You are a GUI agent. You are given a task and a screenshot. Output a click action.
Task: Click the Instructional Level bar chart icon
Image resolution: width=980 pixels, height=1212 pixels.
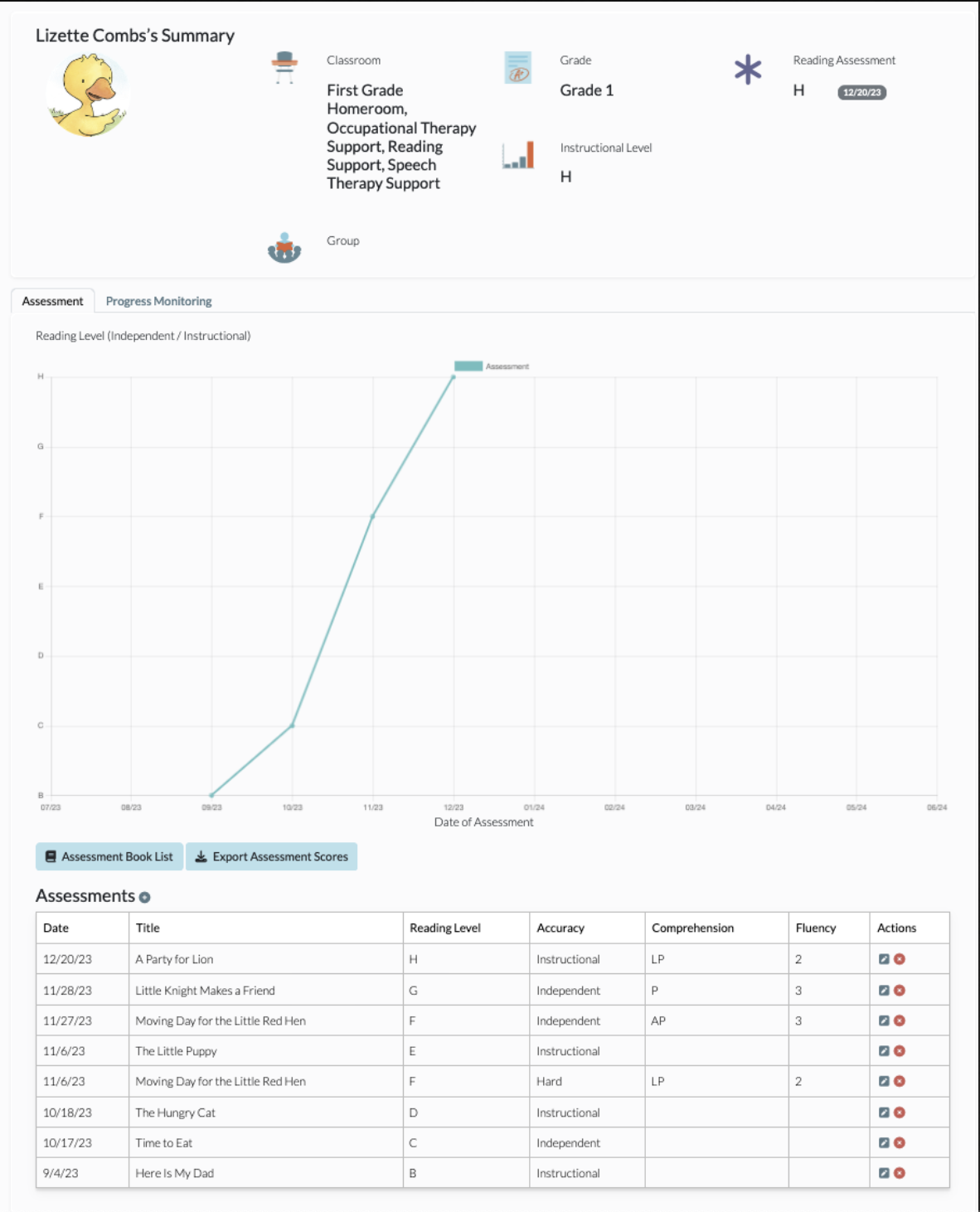click(518, 155)
